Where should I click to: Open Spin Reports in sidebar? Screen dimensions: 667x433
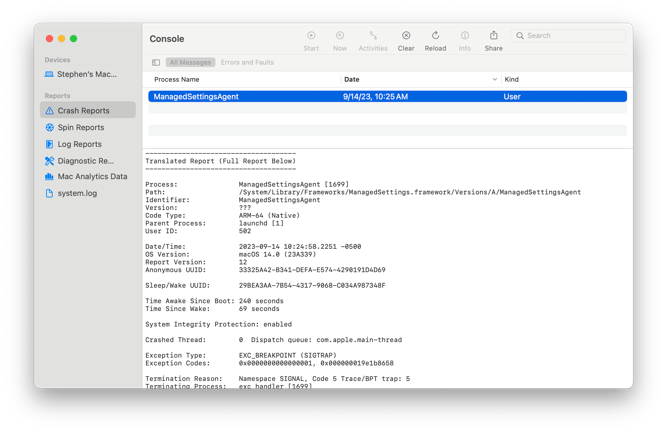click(x=88, y=127)
